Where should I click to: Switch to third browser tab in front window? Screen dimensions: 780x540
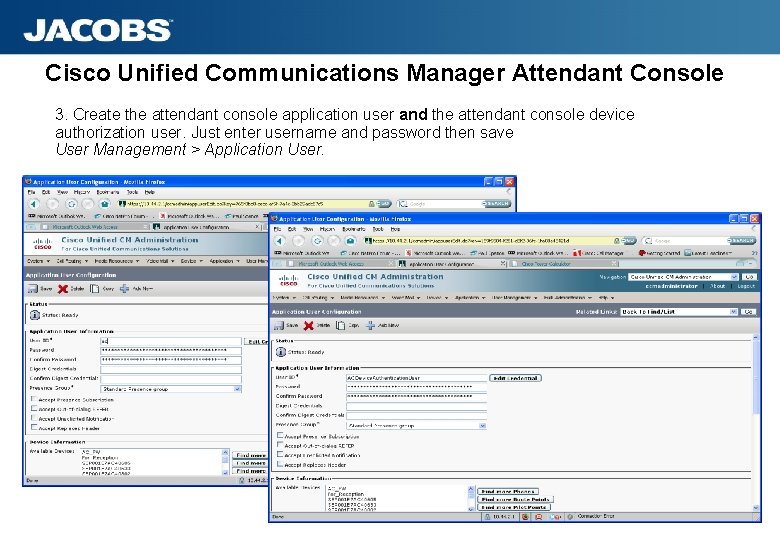[564, 264]
